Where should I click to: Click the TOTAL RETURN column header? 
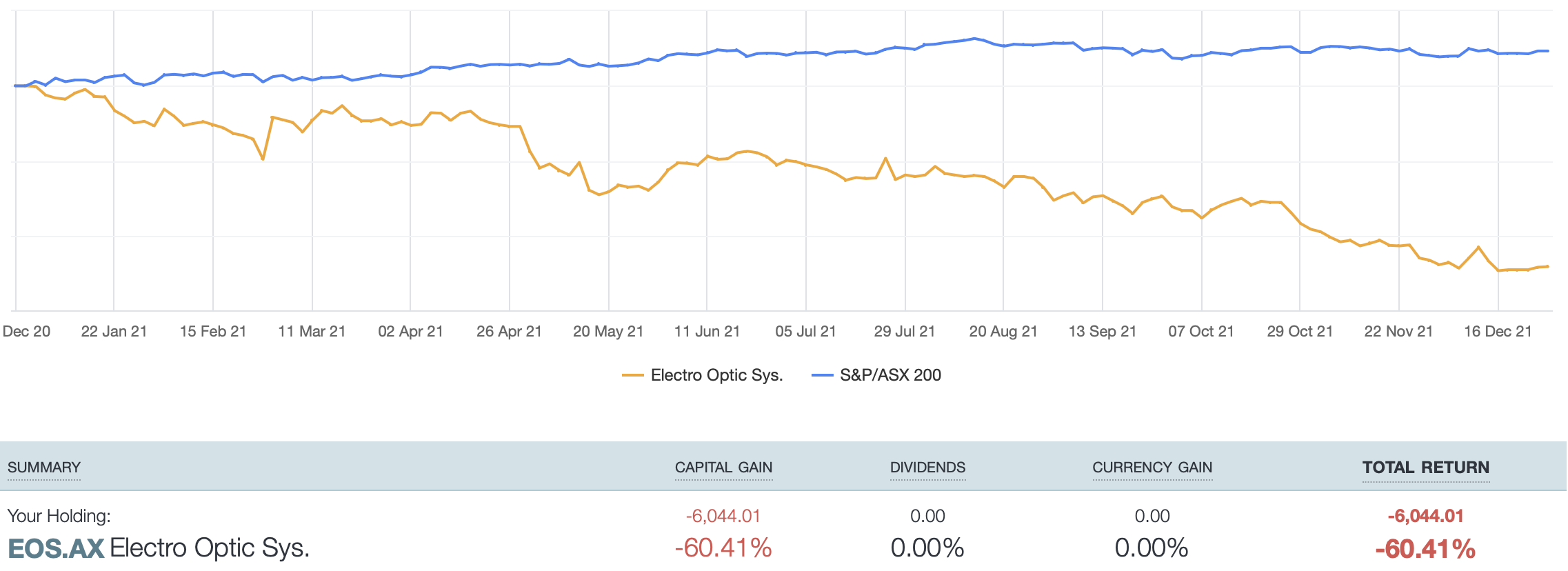[x=1425, y=468]
